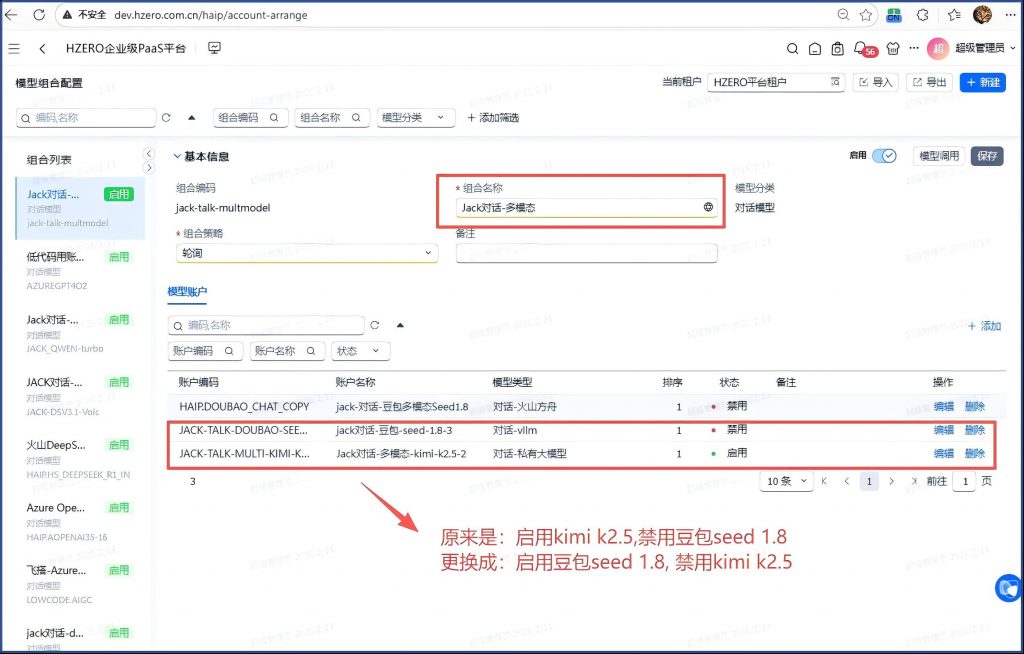The image size is (1024, 654).
Task: Click the monitor icon beside platform title
Action: [x=214, y=48]
